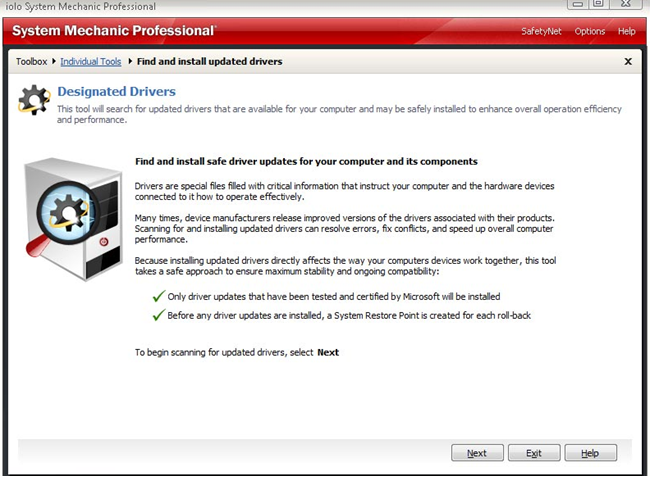Click the 'Before any driver updates are installed' text
This screenshot has width=650, height=477.
(x=349, y=315)
